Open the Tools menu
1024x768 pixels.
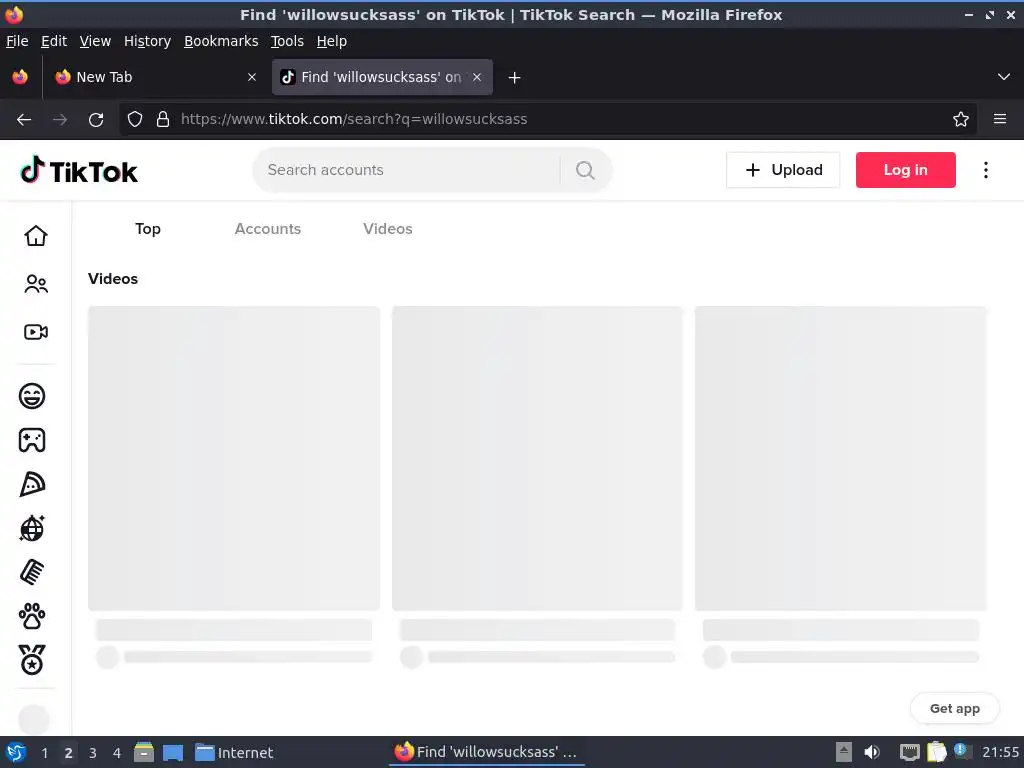pos(287,41)
